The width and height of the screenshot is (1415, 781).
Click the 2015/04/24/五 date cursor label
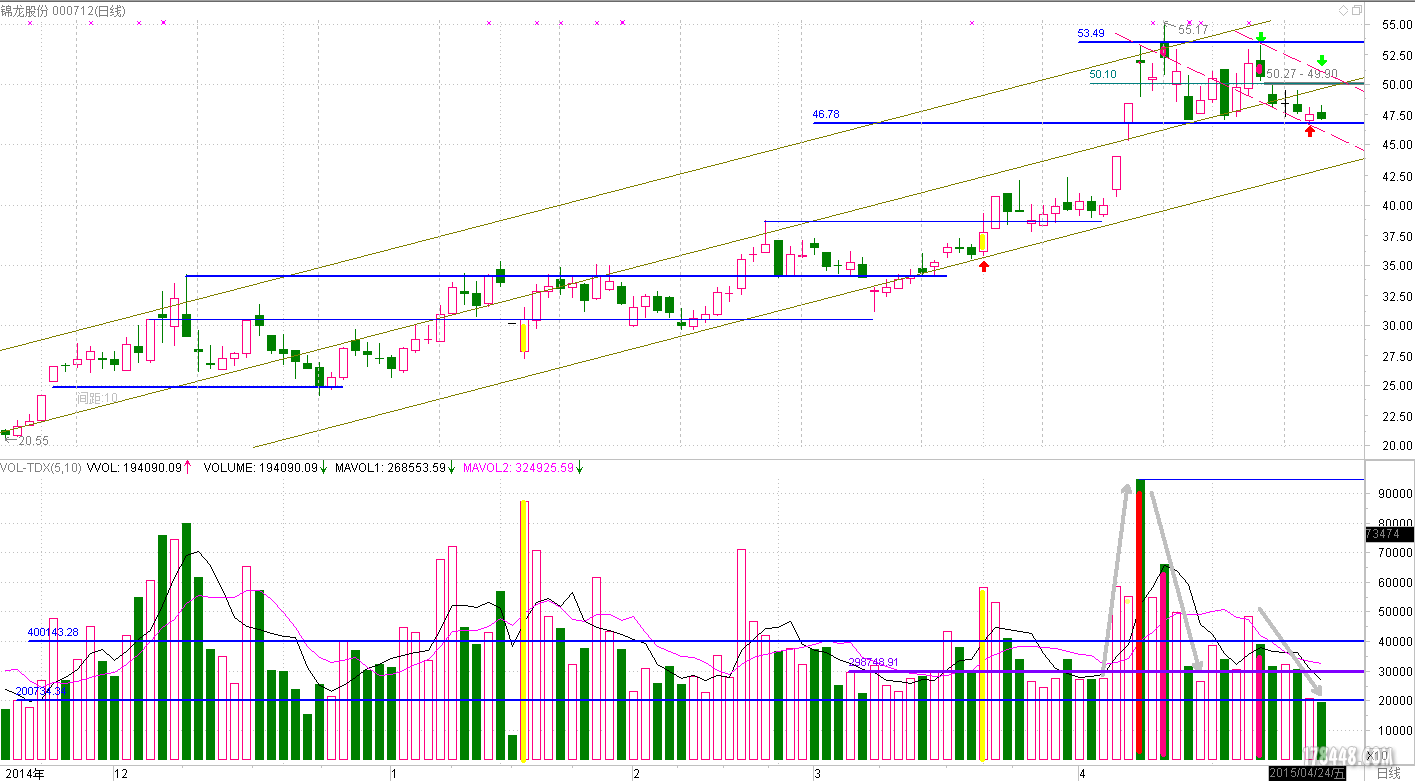pyautogui.click(x=1307, y=773)
